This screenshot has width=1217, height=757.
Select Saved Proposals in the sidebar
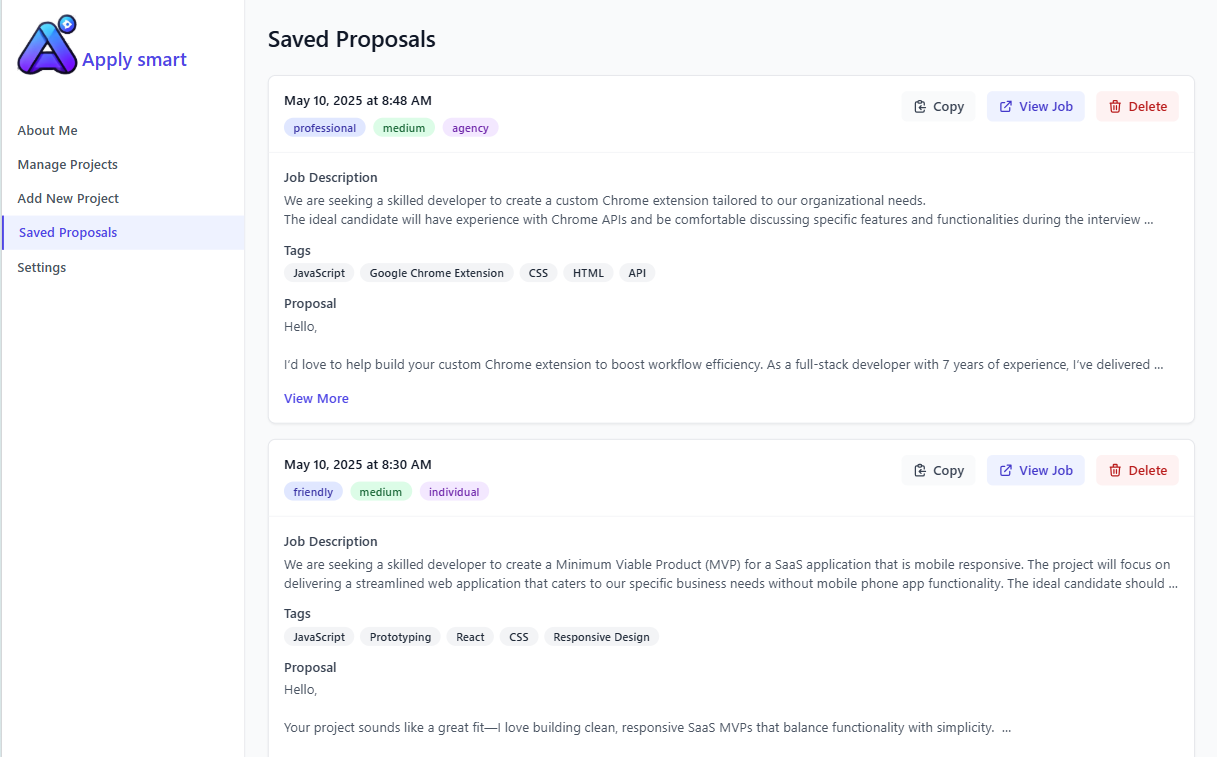pyautogui.click(x=123, y=233)
